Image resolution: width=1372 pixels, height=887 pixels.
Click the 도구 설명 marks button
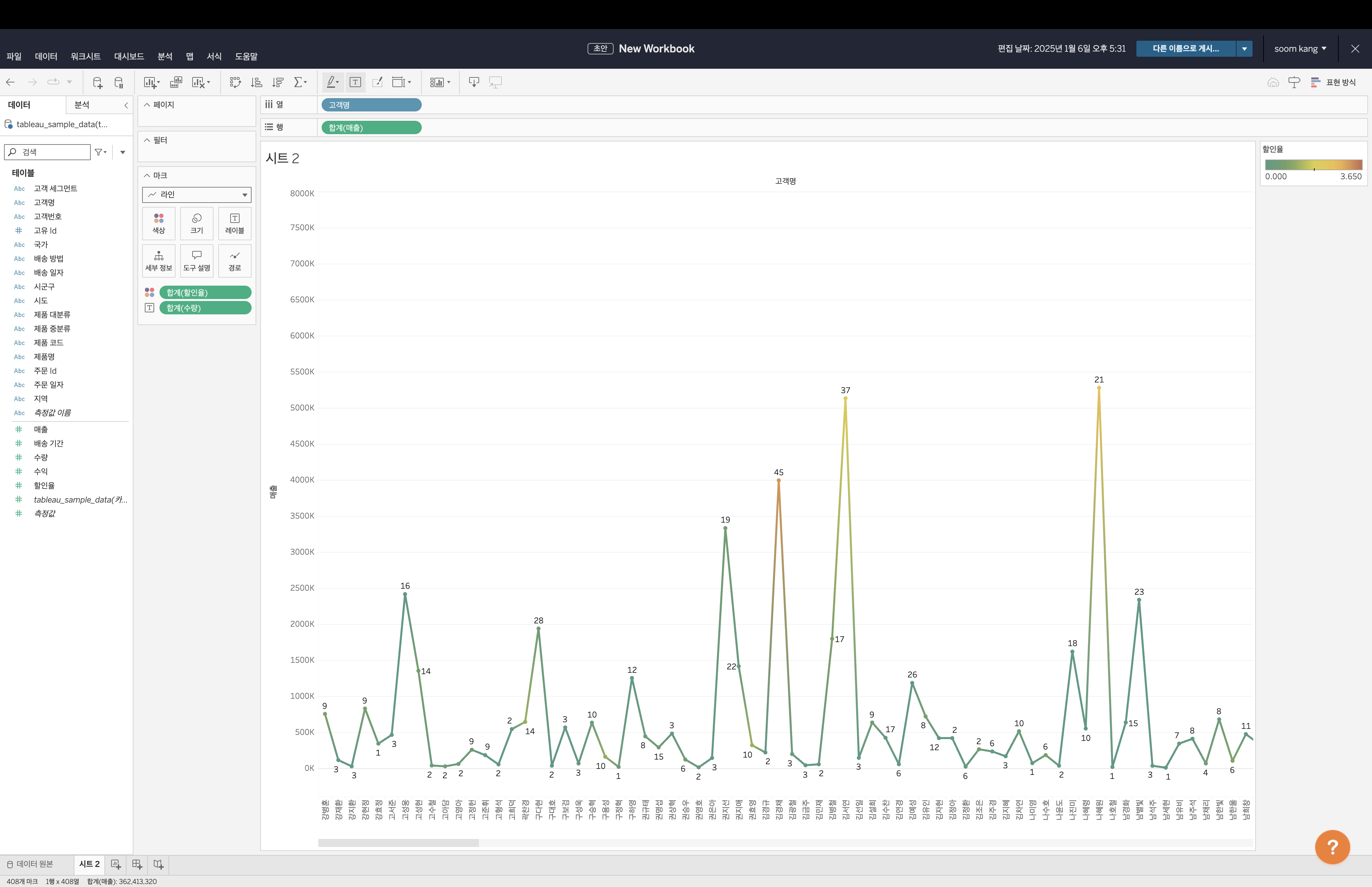197,261
